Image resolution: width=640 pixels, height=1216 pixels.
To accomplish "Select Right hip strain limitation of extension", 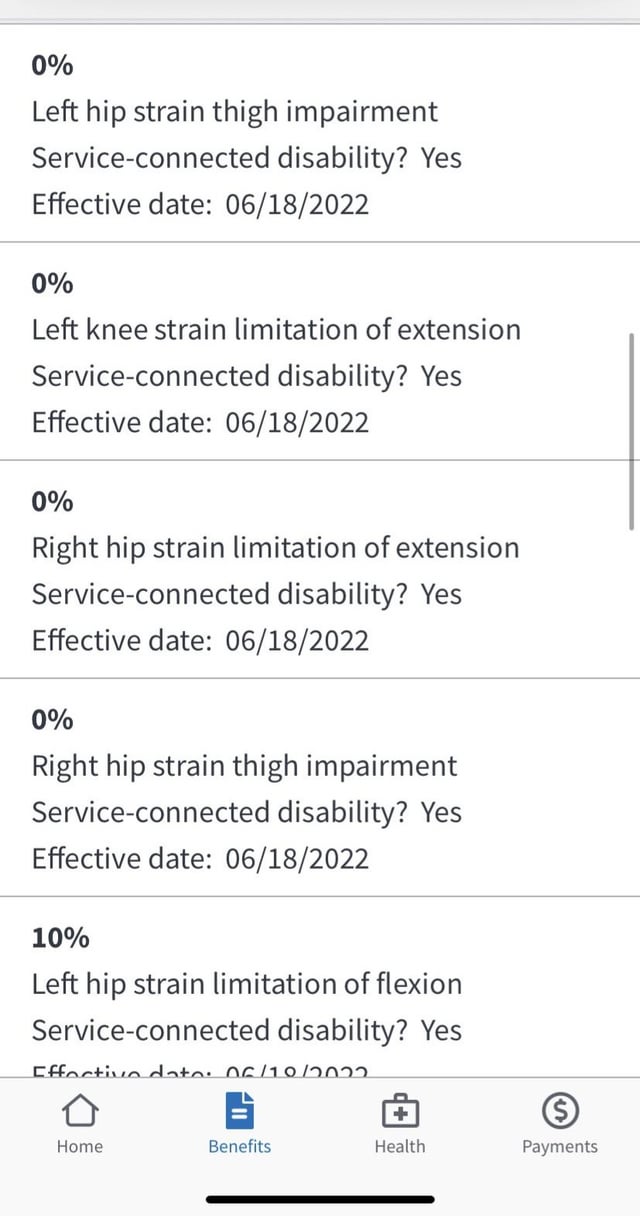I will click(276, 547).
